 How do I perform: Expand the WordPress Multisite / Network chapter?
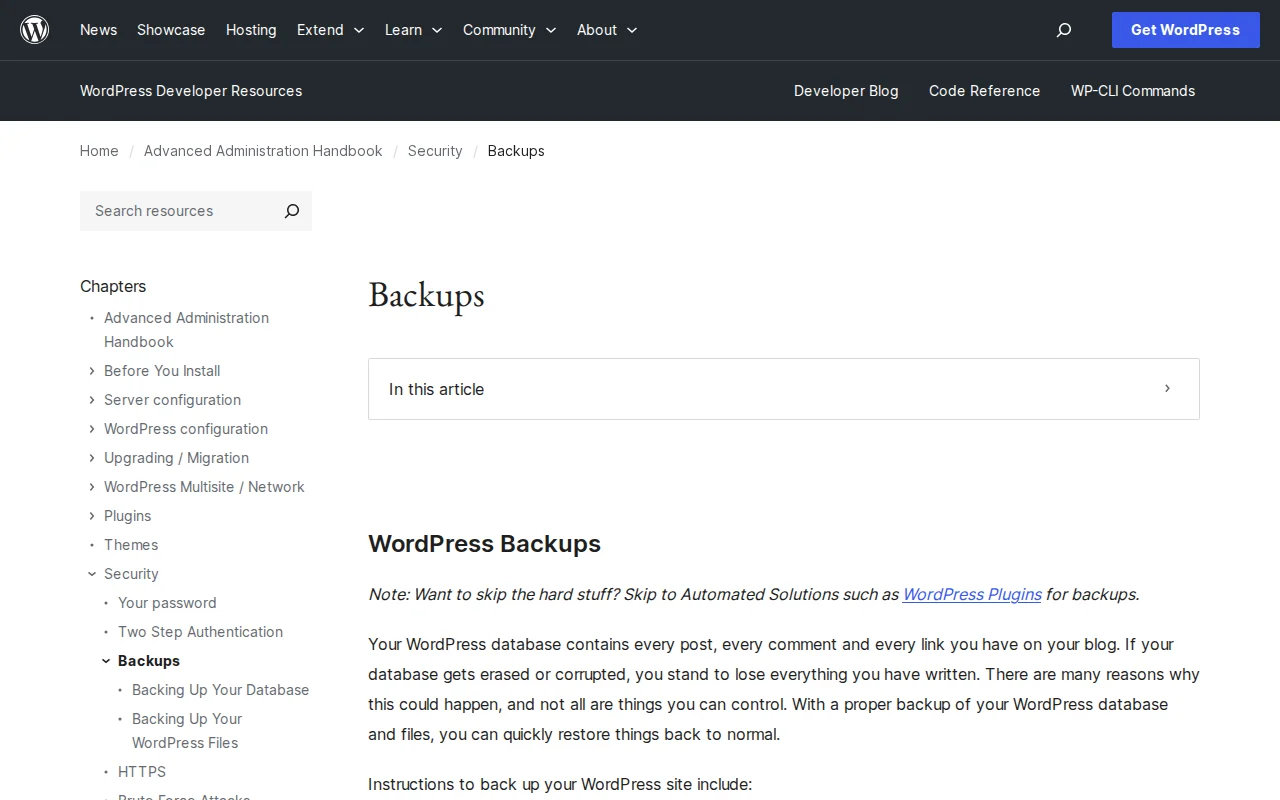[91, 487]
